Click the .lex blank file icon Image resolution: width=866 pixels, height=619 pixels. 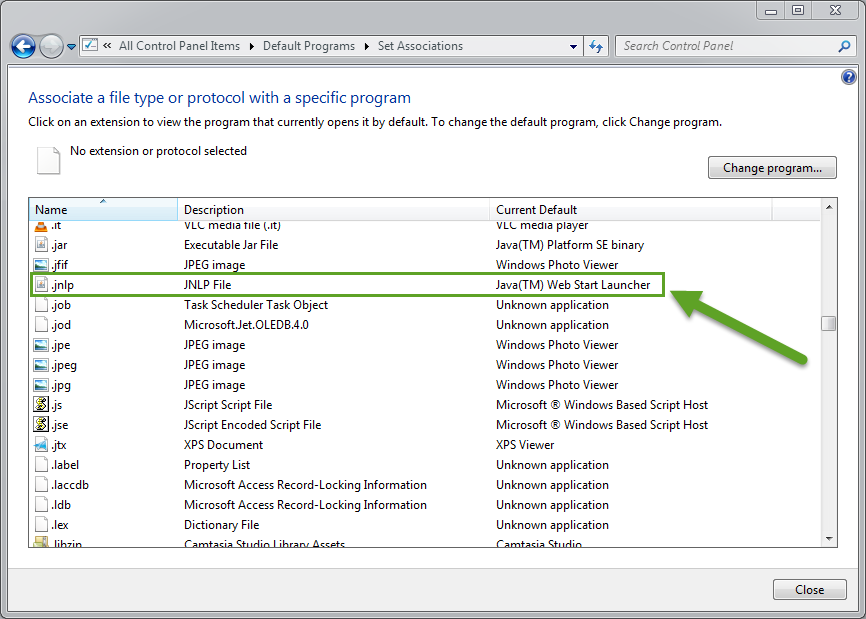(x=41, y=525)
